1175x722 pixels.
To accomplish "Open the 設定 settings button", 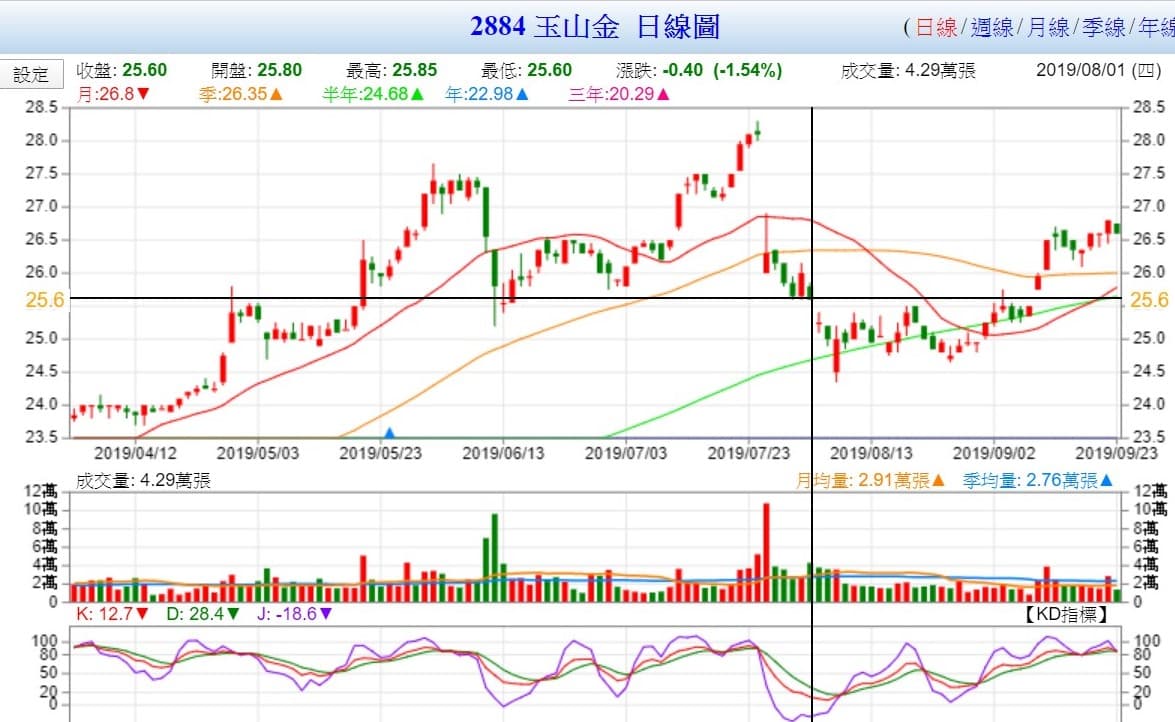I will coord(31,73).
